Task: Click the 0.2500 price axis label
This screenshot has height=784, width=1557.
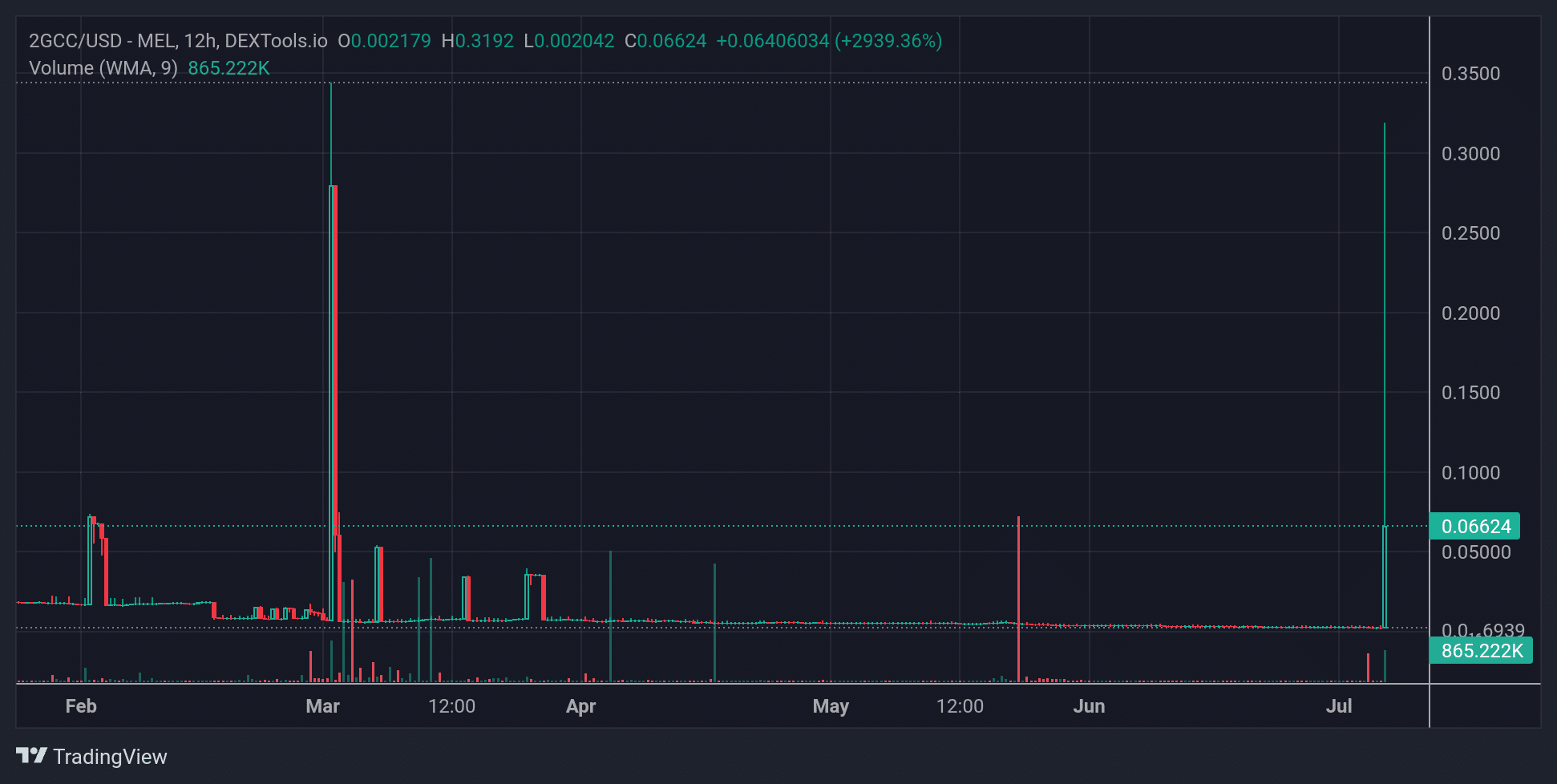Action: 1470,233
